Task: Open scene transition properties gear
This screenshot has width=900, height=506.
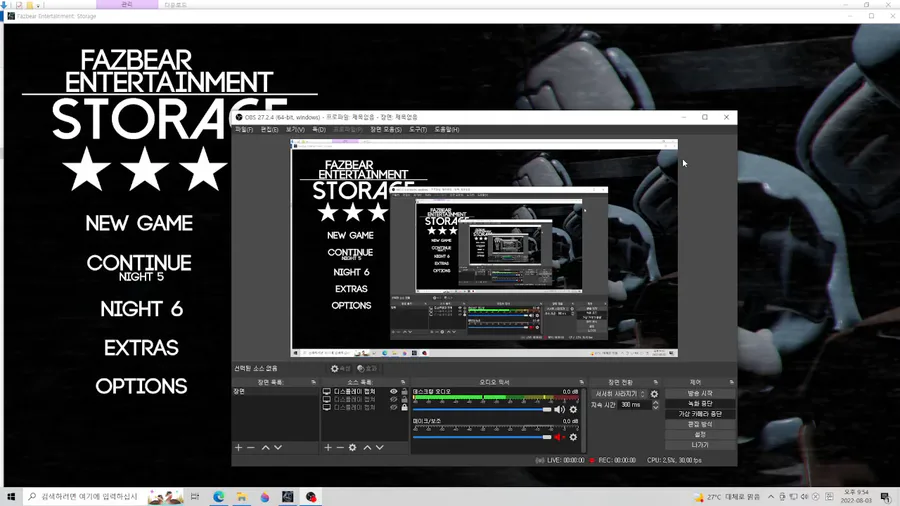Action: point(654,394)
